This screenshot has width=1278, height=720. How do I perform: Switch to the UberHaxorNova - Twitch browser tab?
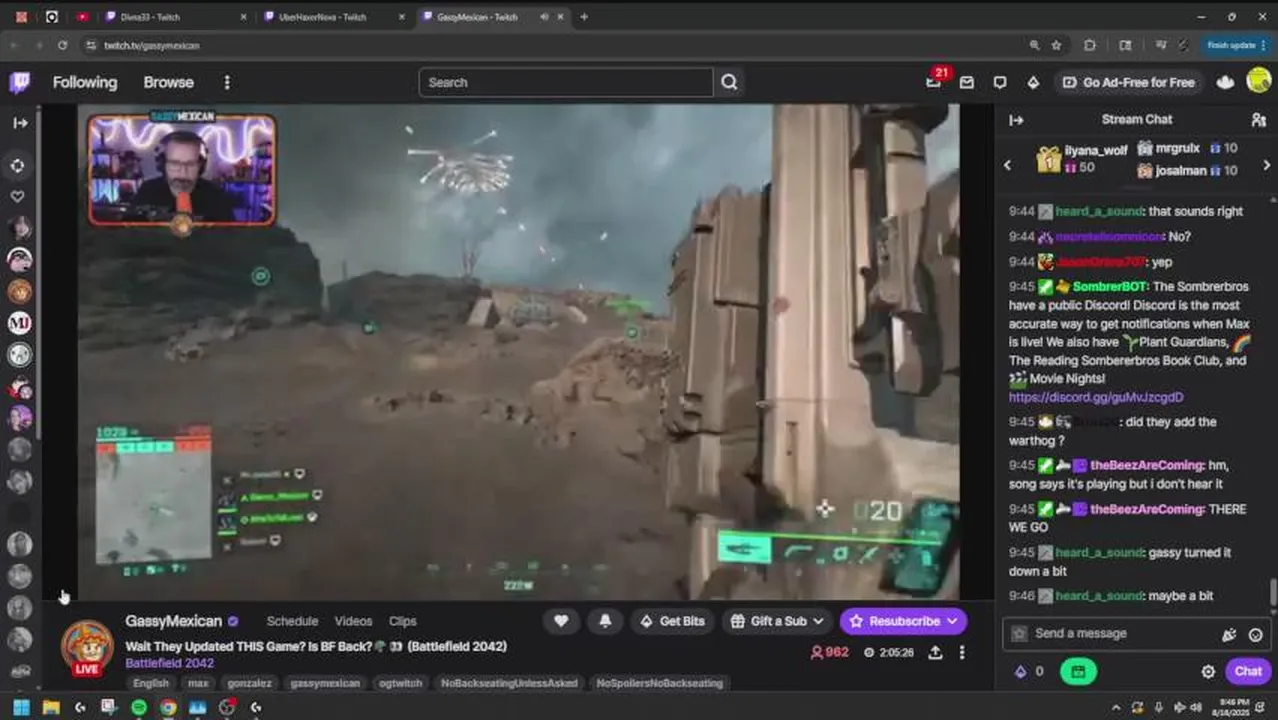[332, 17]
